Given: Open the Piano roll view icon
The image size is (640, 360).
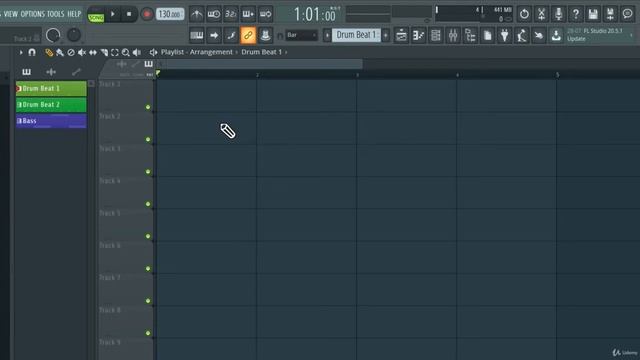Looking at the screenshot, I should (418, 36).
